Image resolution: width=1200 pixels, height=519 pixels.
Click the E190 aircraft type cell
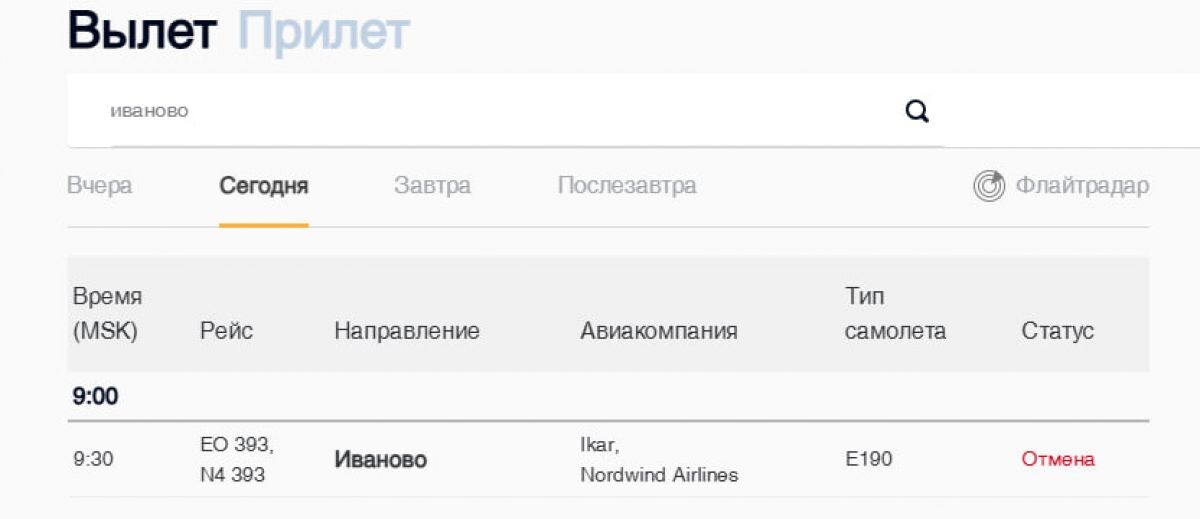point(868,460)
